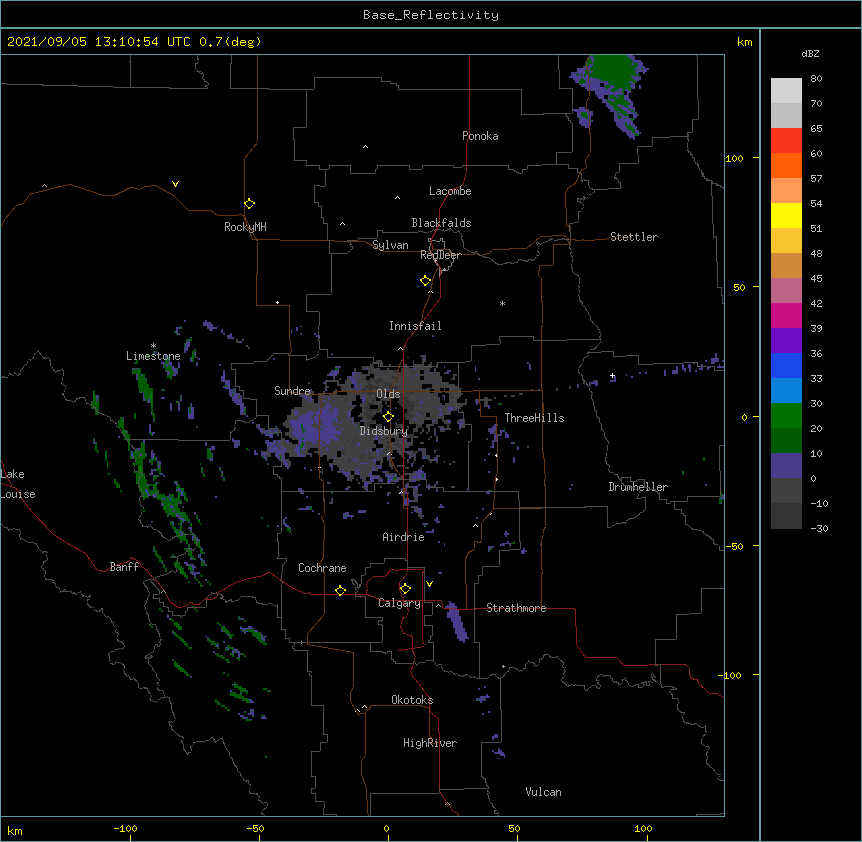Select the ThreeHills label
This screenshot has width=862, height=842.
pyautogui.click(x=534, y=418)
